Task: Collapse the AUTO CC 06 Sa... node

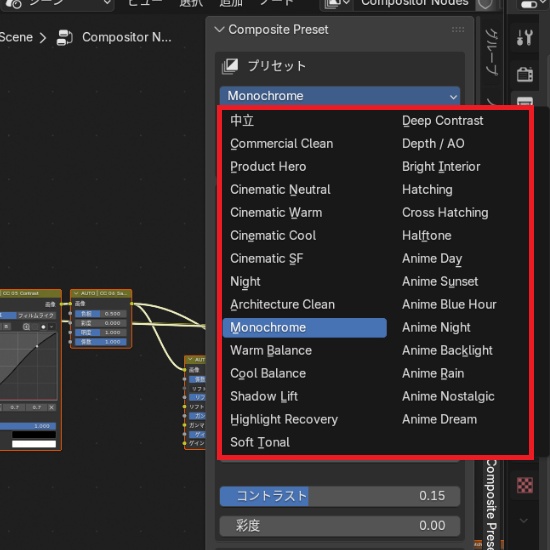Action: [x=76, y=293]
